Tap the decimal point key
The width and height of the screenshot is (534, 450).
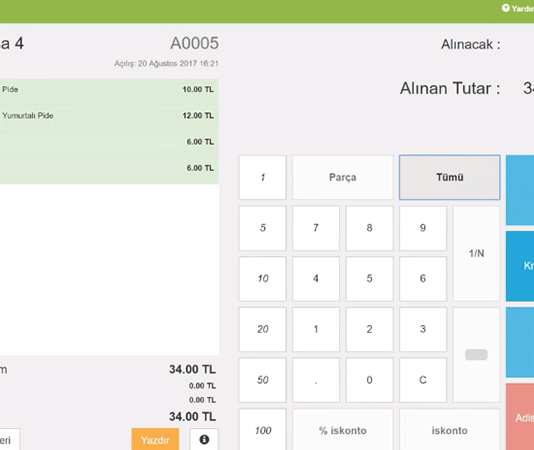(316, 380)
